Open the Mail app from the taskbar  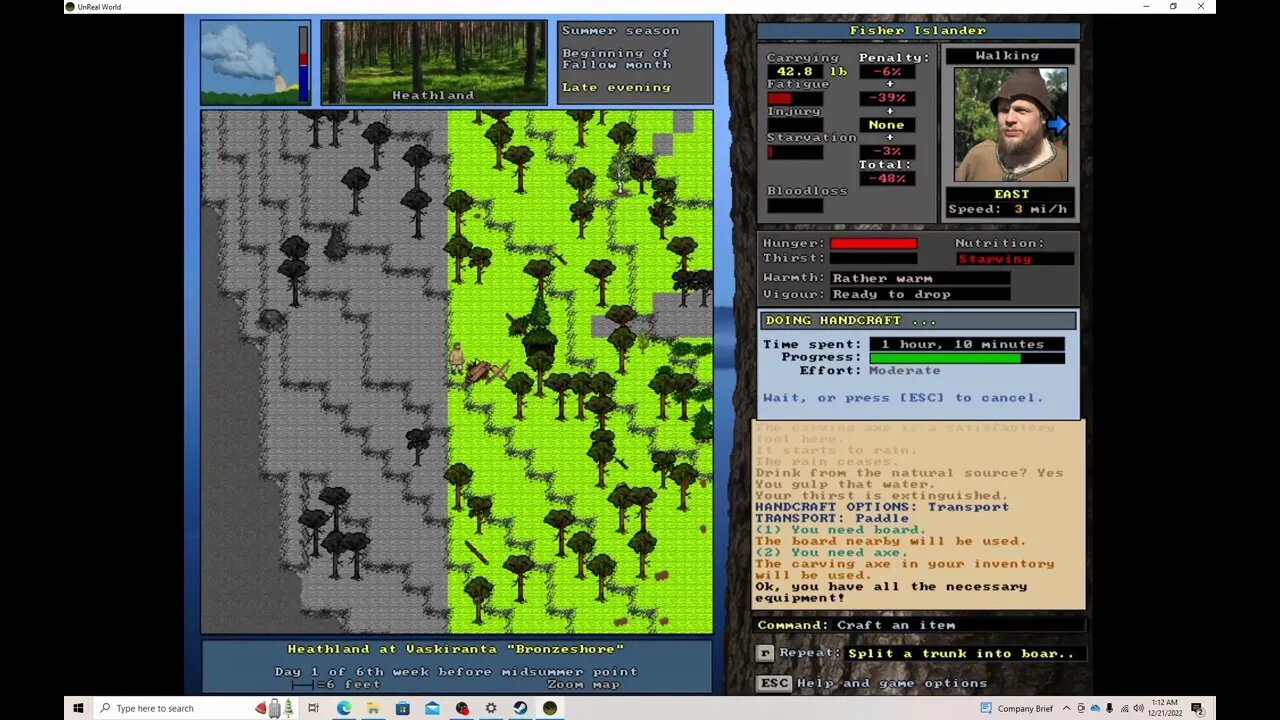[x=432, y=708]
